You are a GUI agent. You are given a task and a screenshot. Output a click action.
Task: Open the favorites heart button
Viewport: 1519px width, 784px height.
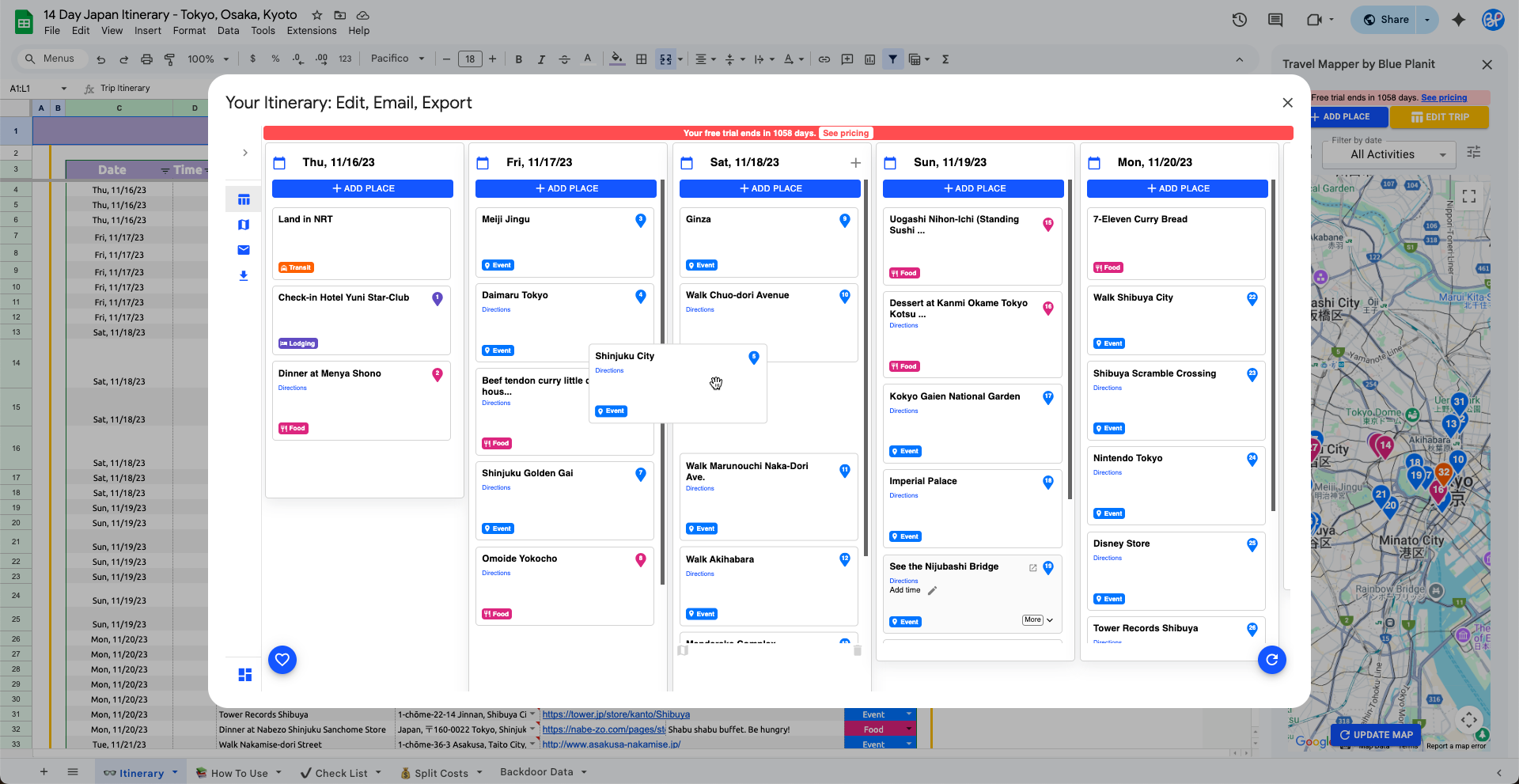pos(282,660)
